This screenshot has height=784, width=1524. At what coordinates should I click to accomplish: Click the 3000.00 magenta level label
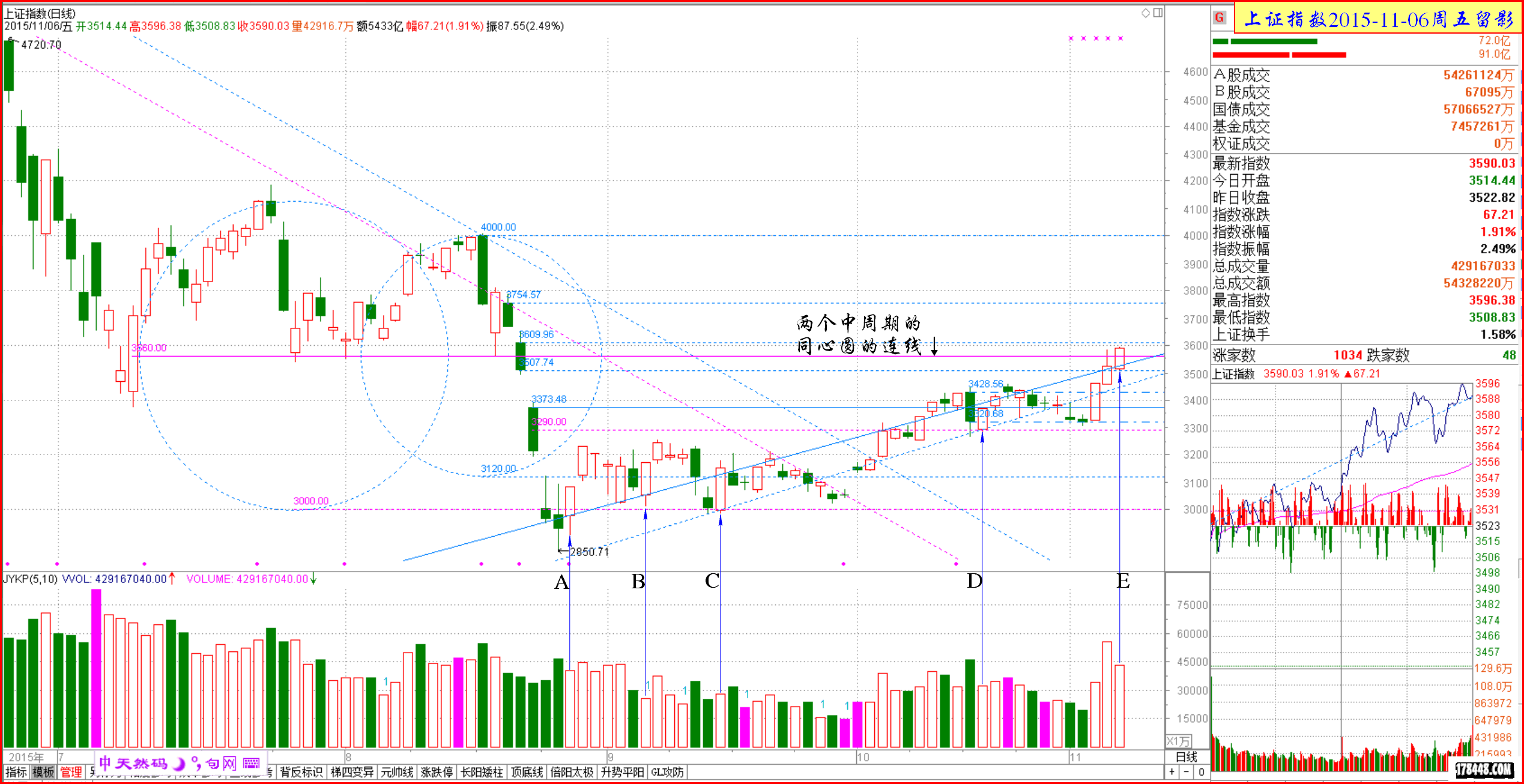[311, 501]
